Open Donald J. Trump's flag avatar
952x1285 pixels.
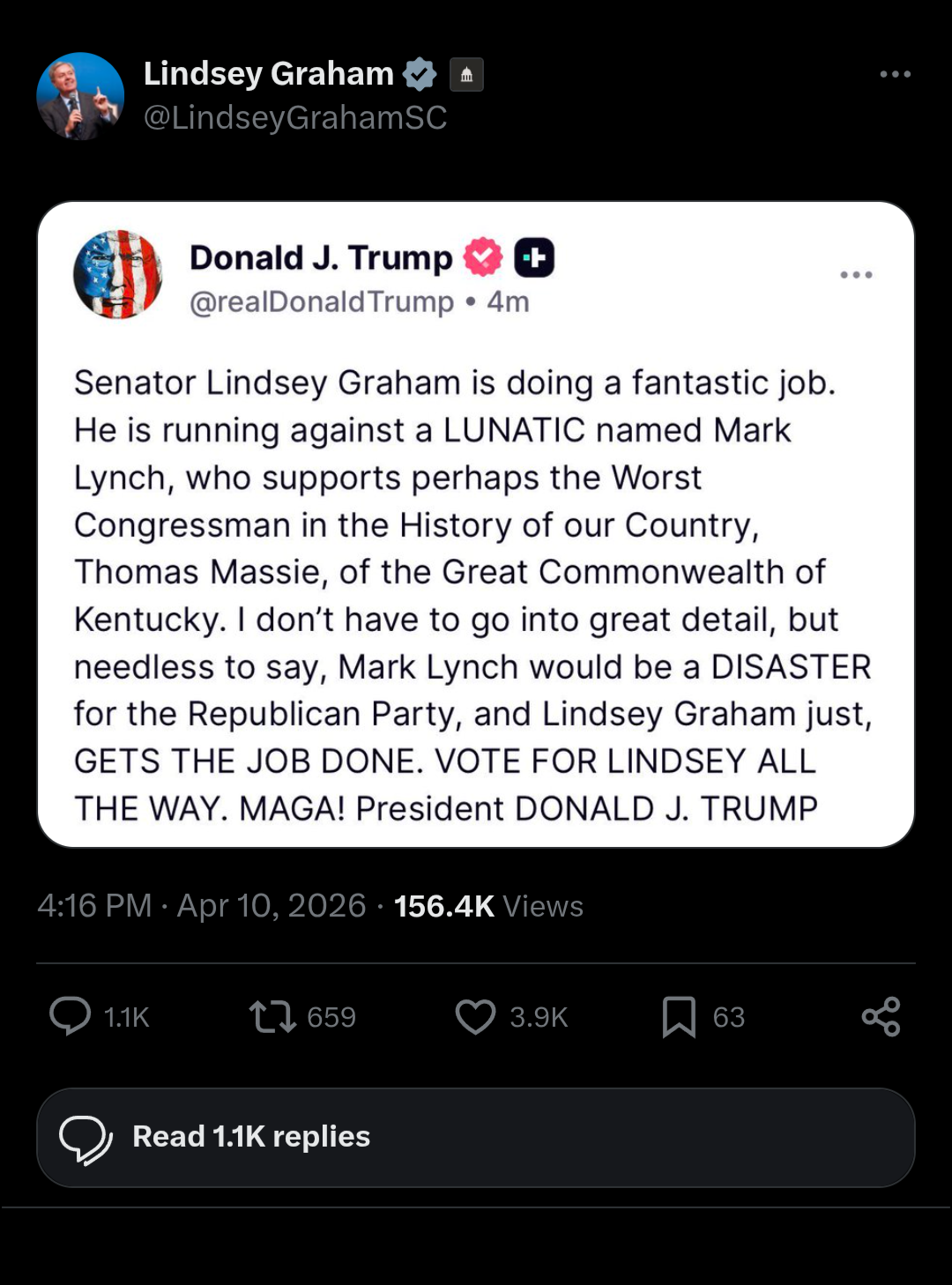pos(117,274)
